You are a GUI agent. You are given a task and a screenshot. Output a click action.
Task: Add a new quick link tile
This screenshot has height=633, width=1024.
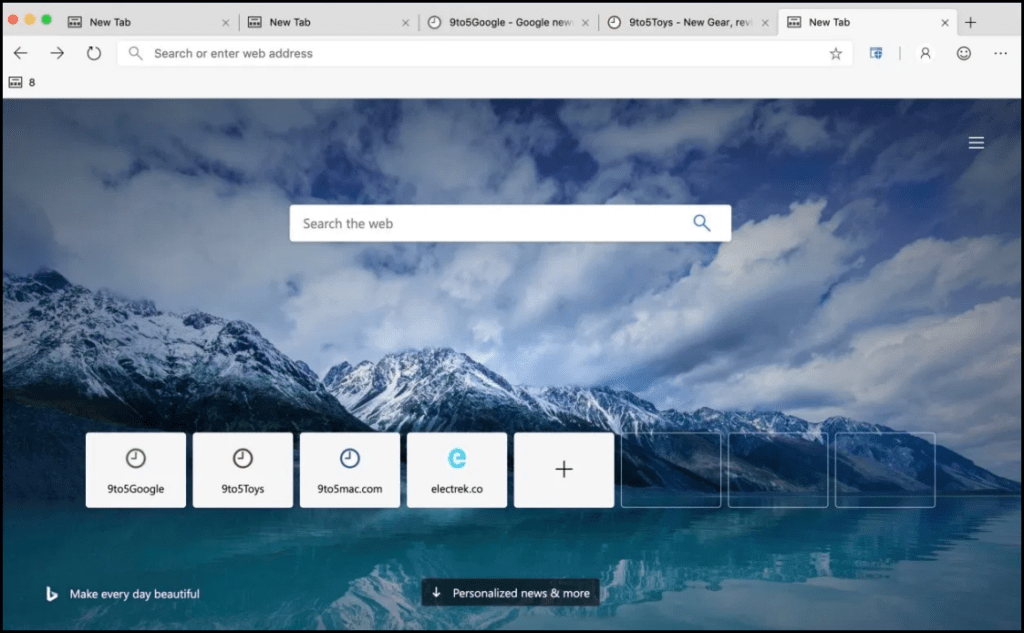coord(564,470)
